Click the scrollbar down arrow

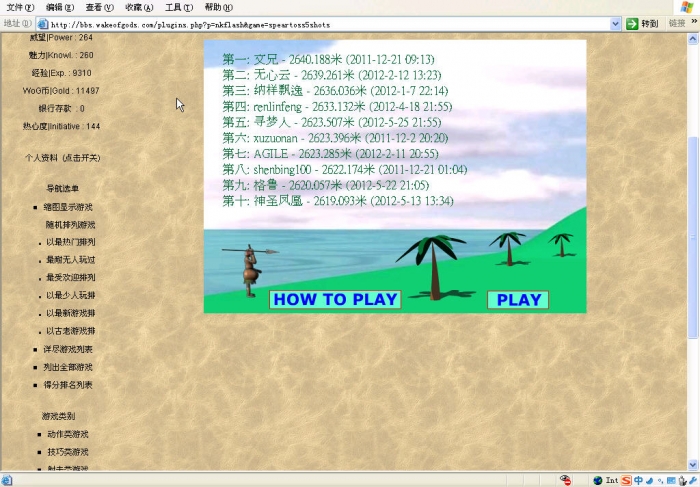pos(692,465)
